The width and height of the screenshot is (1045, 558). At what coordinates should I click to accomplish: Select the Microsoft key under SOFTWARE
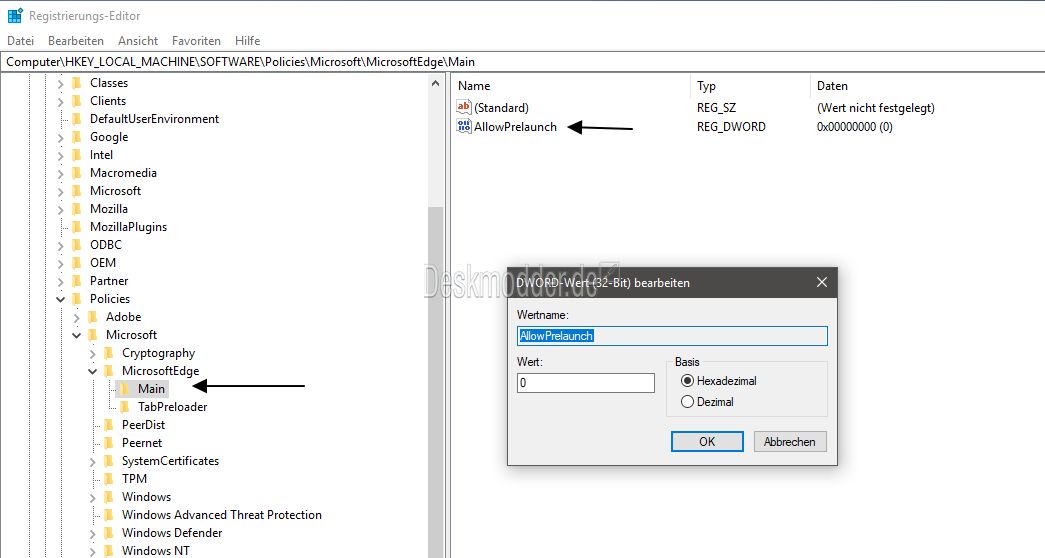(x=115, y=191)
